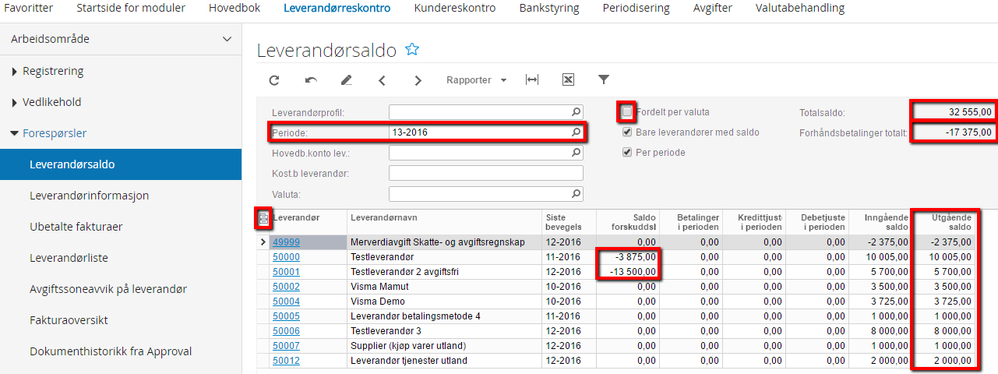Open supplier link 50002
This screenshot has width=998, height=374.
pos(286,287)
